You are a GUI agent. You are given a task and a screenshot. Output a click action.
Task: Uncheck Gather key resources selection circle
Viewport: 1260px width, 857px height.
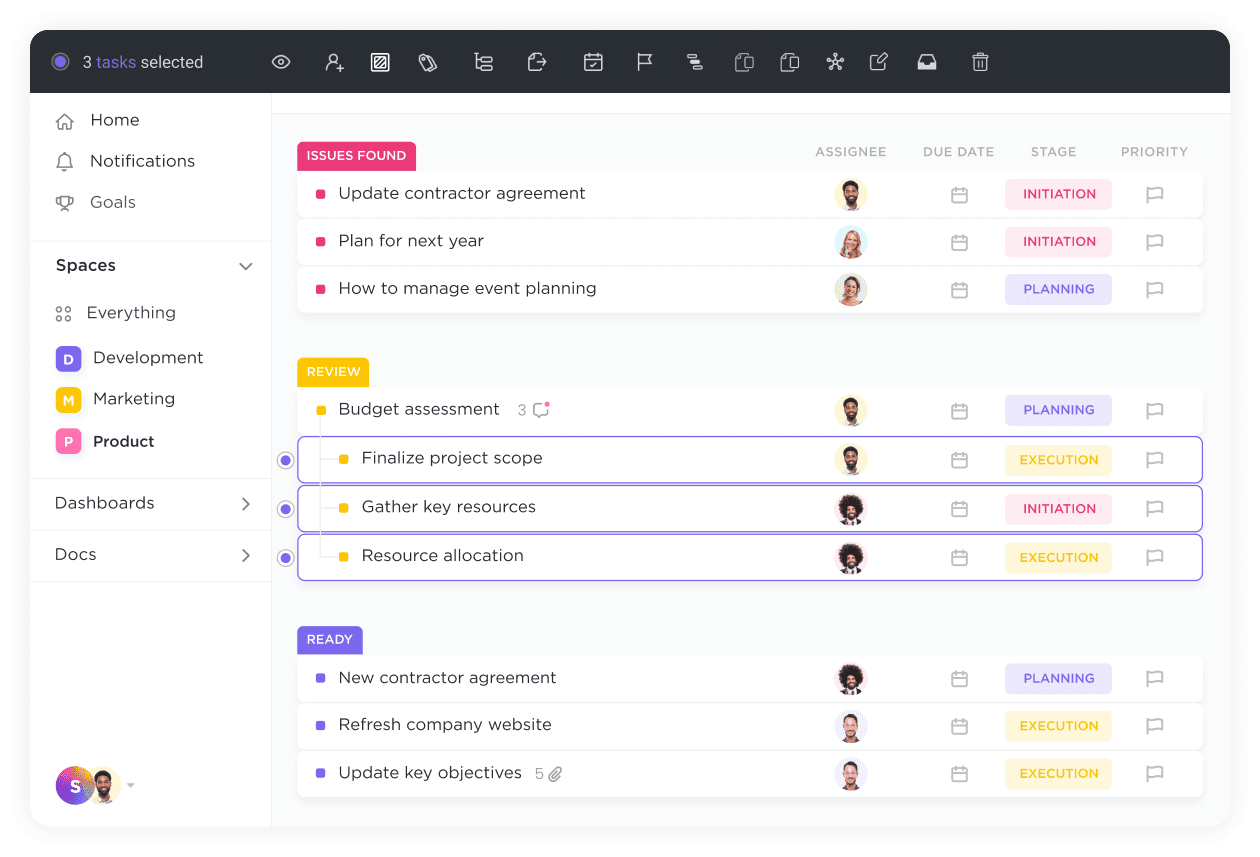tap(285, 508)
